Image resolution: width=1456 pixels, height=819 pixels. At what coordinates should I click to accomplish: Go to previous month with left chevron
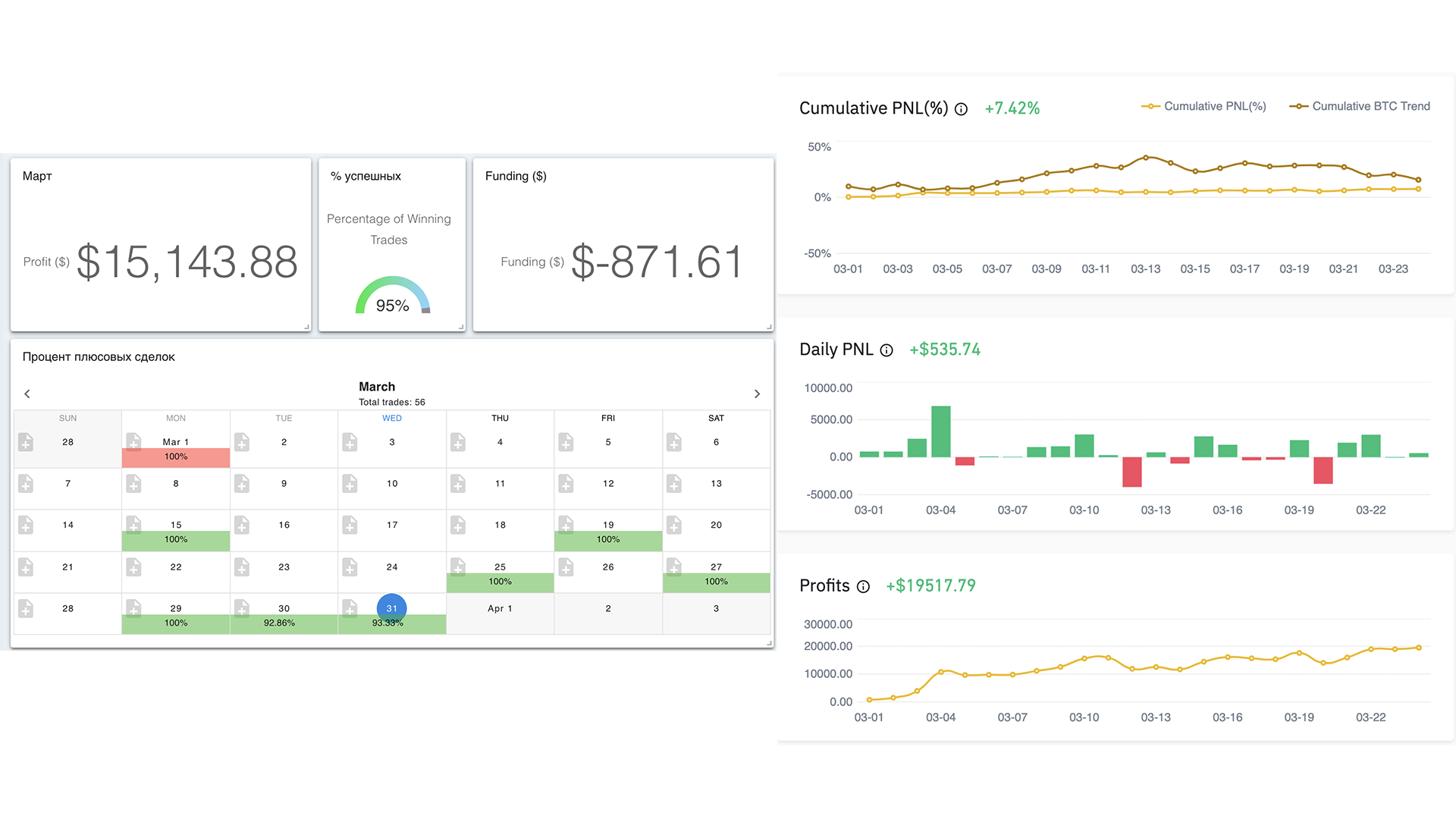[27, 394]
